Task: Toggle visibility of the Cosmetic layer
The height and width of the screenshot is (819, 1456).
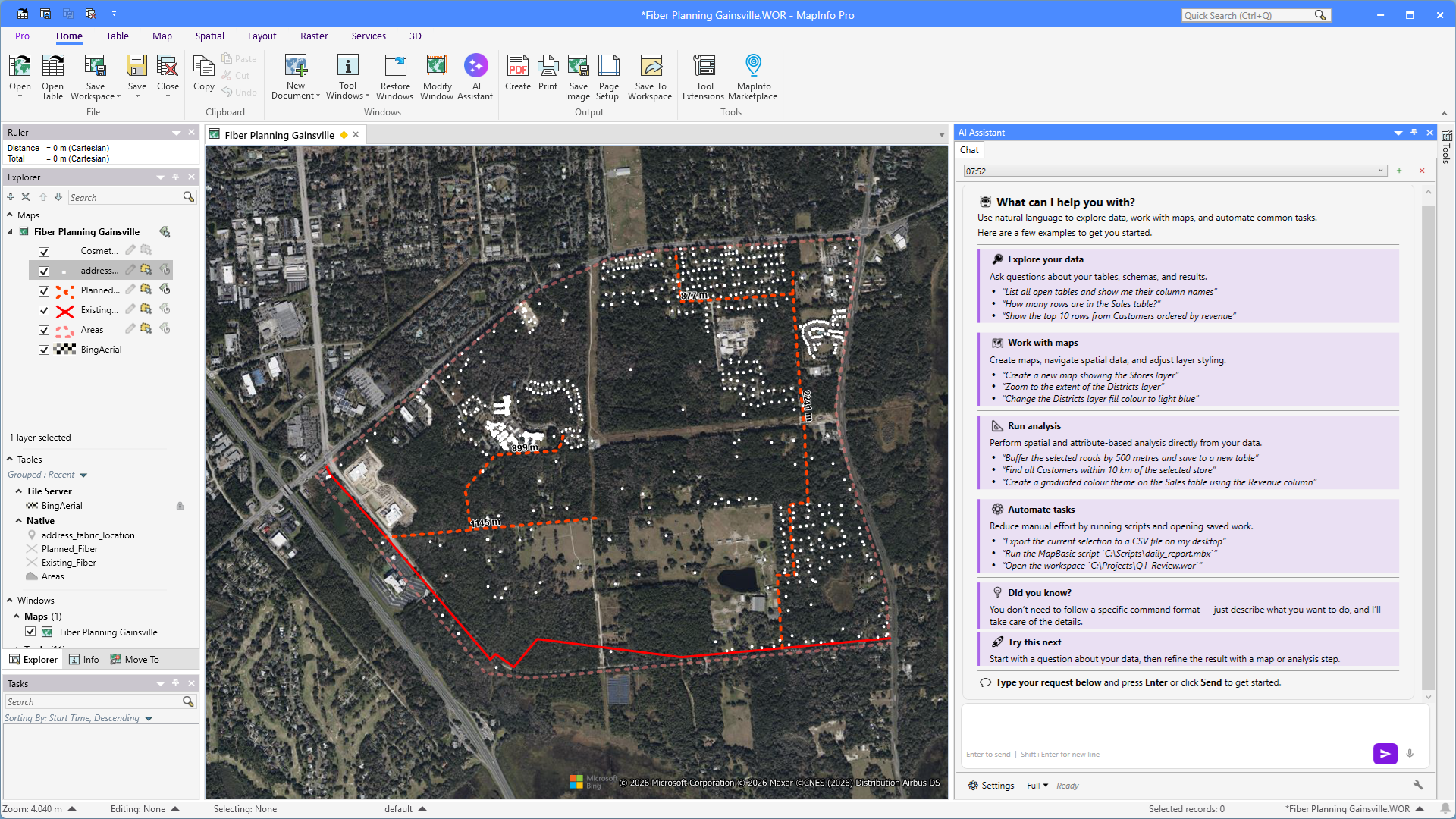Action: pyautogui.click(x=44, y=251)
